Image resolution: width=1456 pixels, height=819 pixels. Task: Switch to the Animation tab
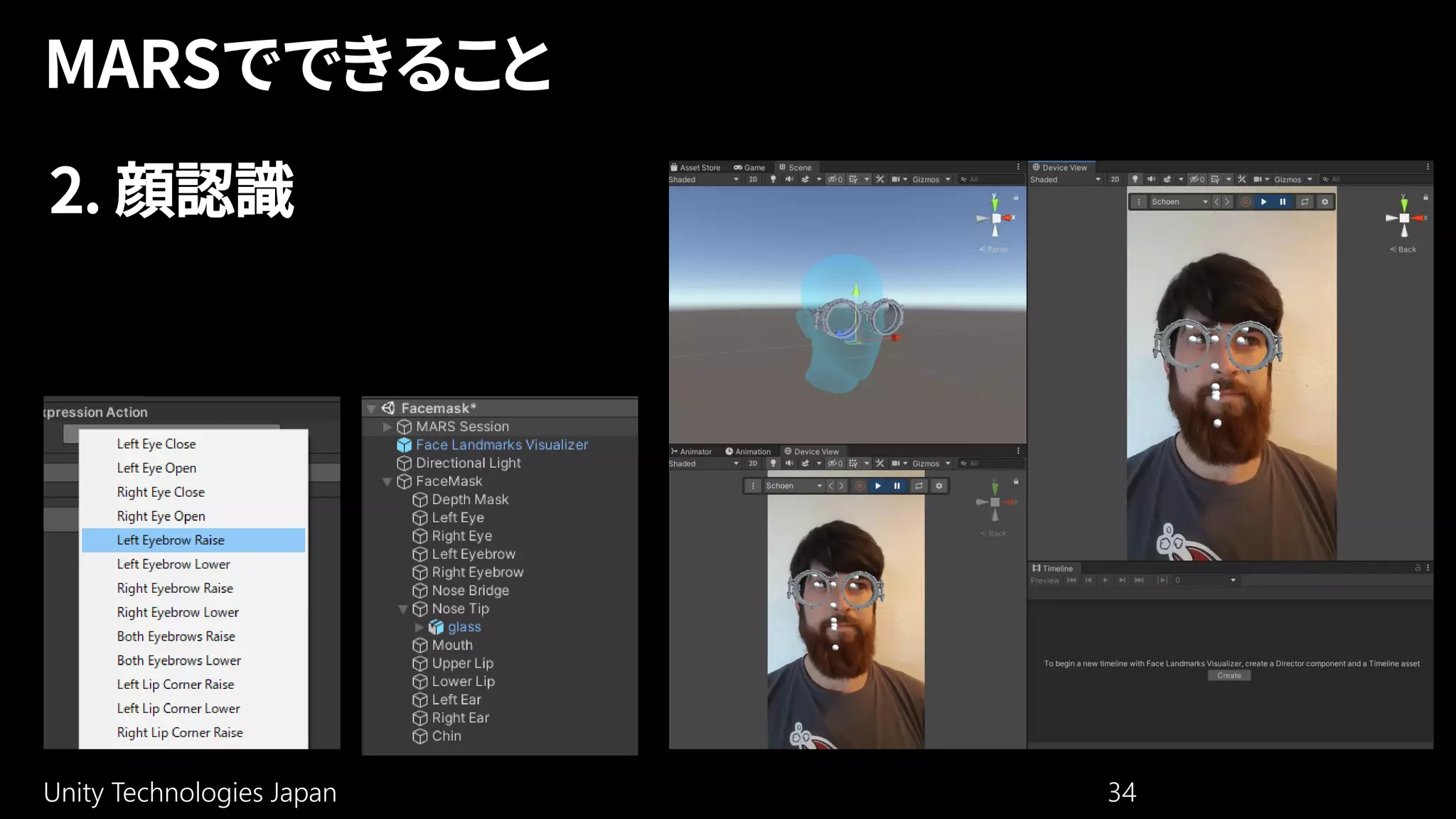click(x=748, y=451)
